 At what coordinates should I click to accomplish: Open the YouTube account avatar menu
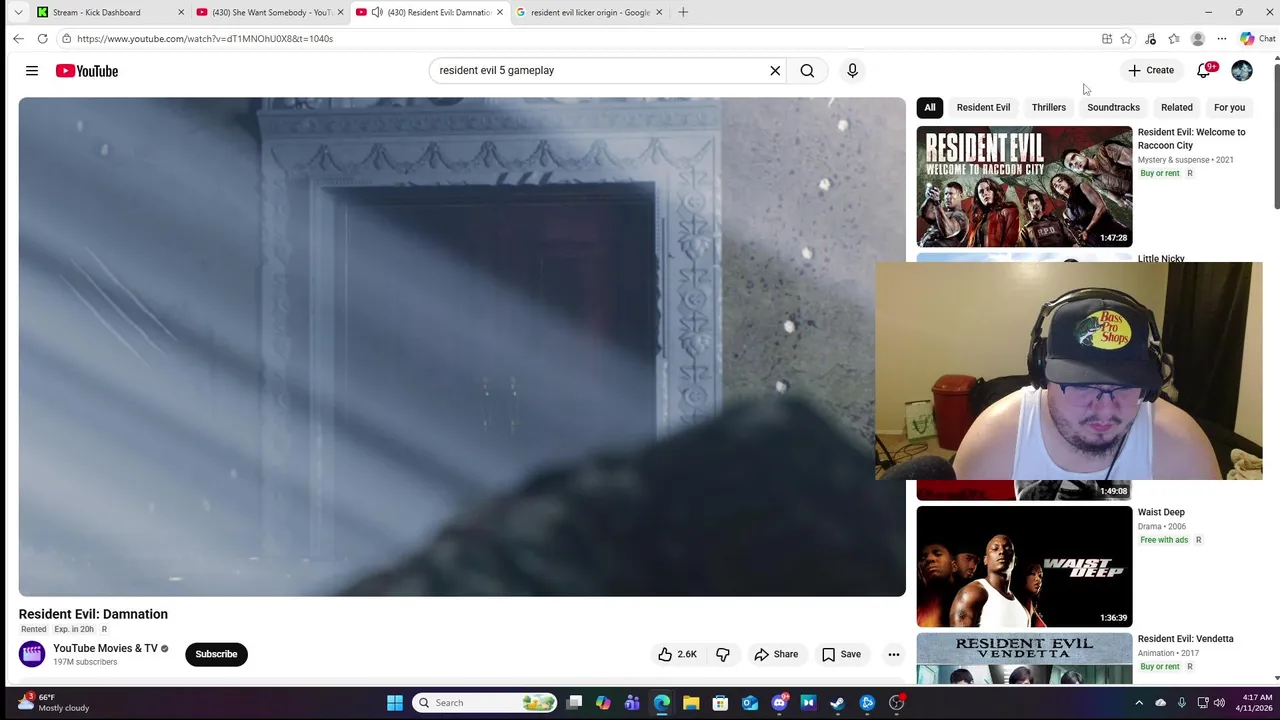click(1242, 70)
